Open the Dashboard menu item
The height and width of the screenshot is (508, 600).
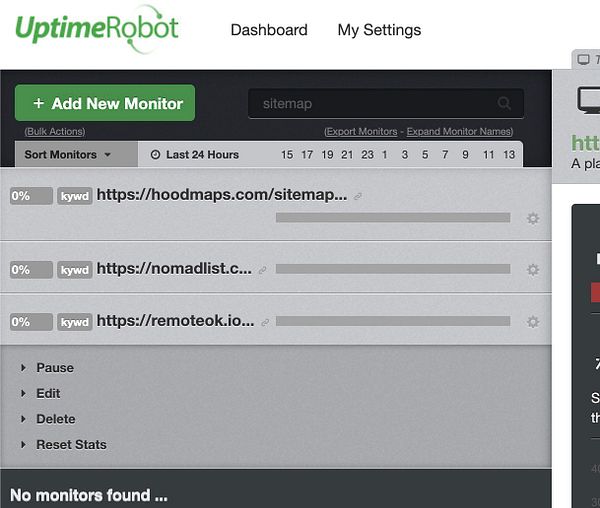pyautogui.click(x=269, y=30)
